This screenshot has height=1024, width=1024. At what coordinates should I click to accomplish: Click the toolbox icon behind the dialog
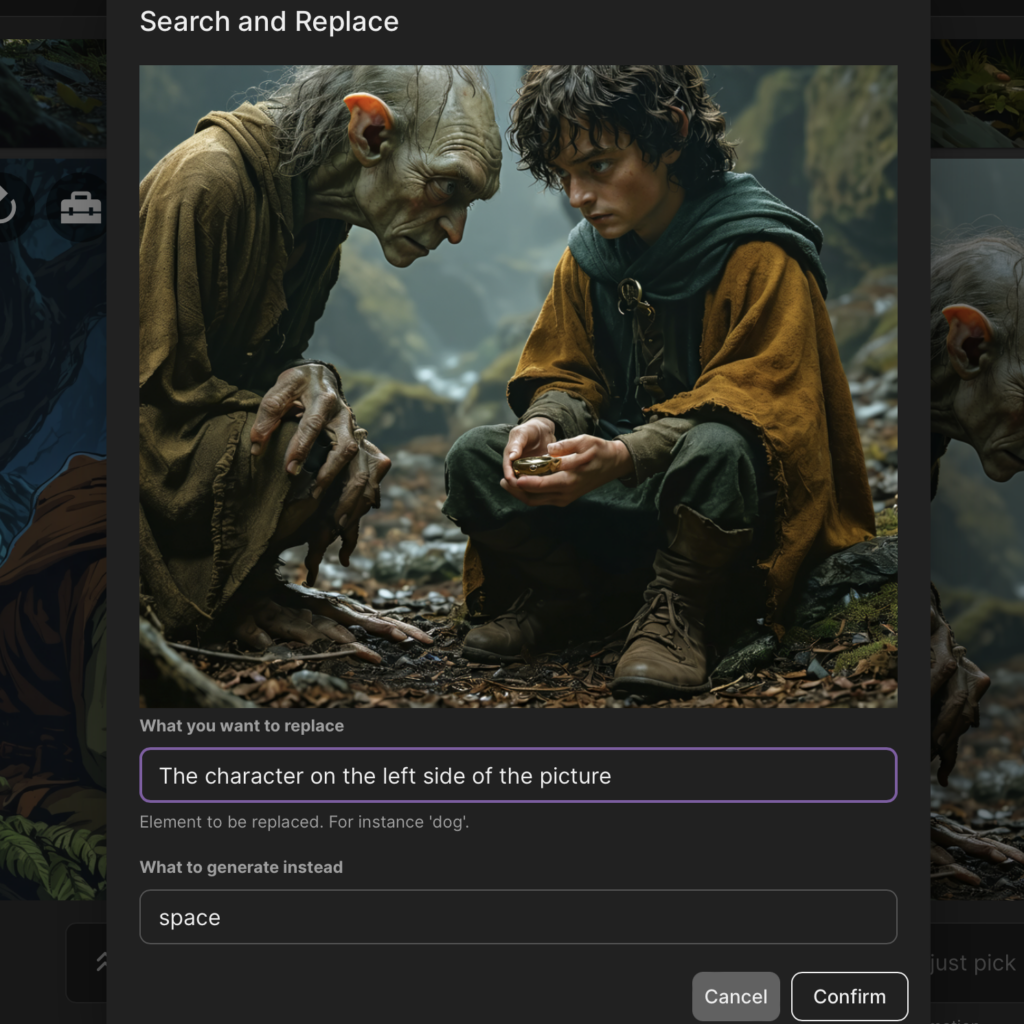pos(81,207)
